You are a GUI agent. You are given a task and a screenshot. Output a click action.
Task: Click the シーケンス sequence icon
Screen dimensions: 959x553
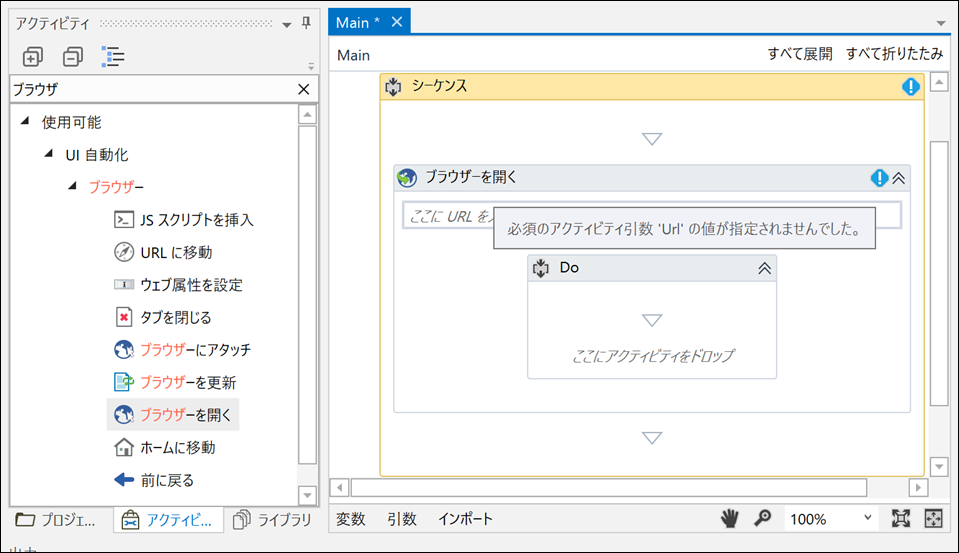pyautogui.click(x=393, y=86)
